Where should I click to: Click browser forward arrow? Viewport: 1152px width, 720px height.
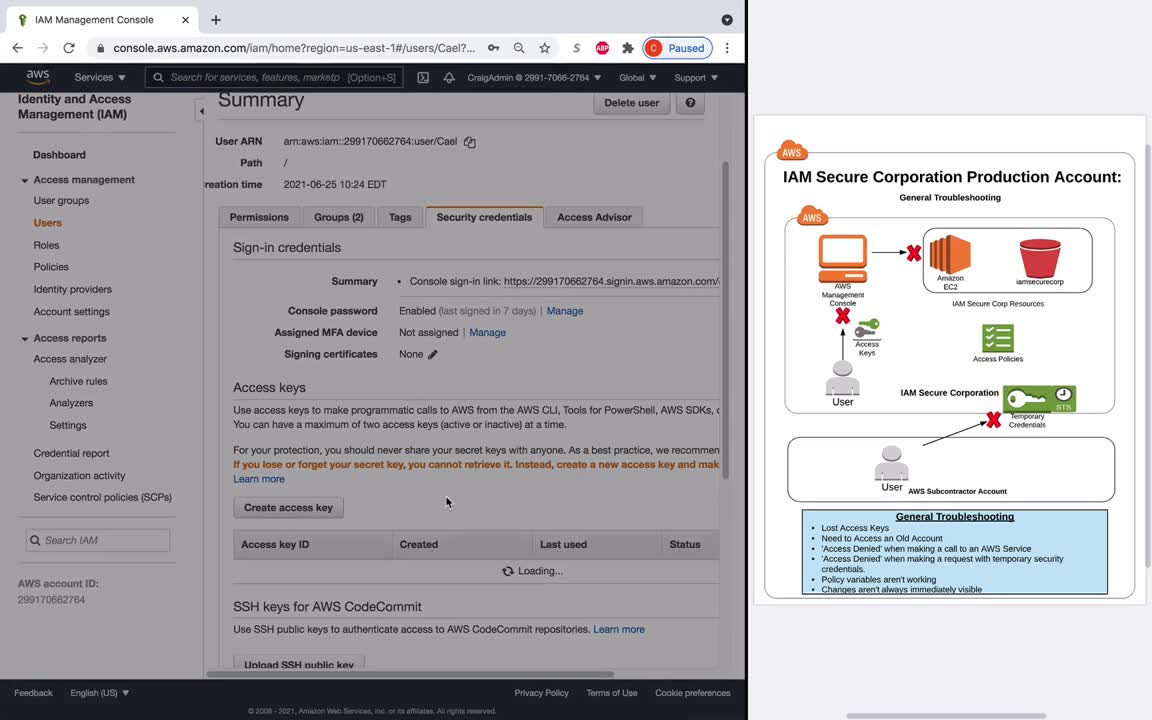43,48
